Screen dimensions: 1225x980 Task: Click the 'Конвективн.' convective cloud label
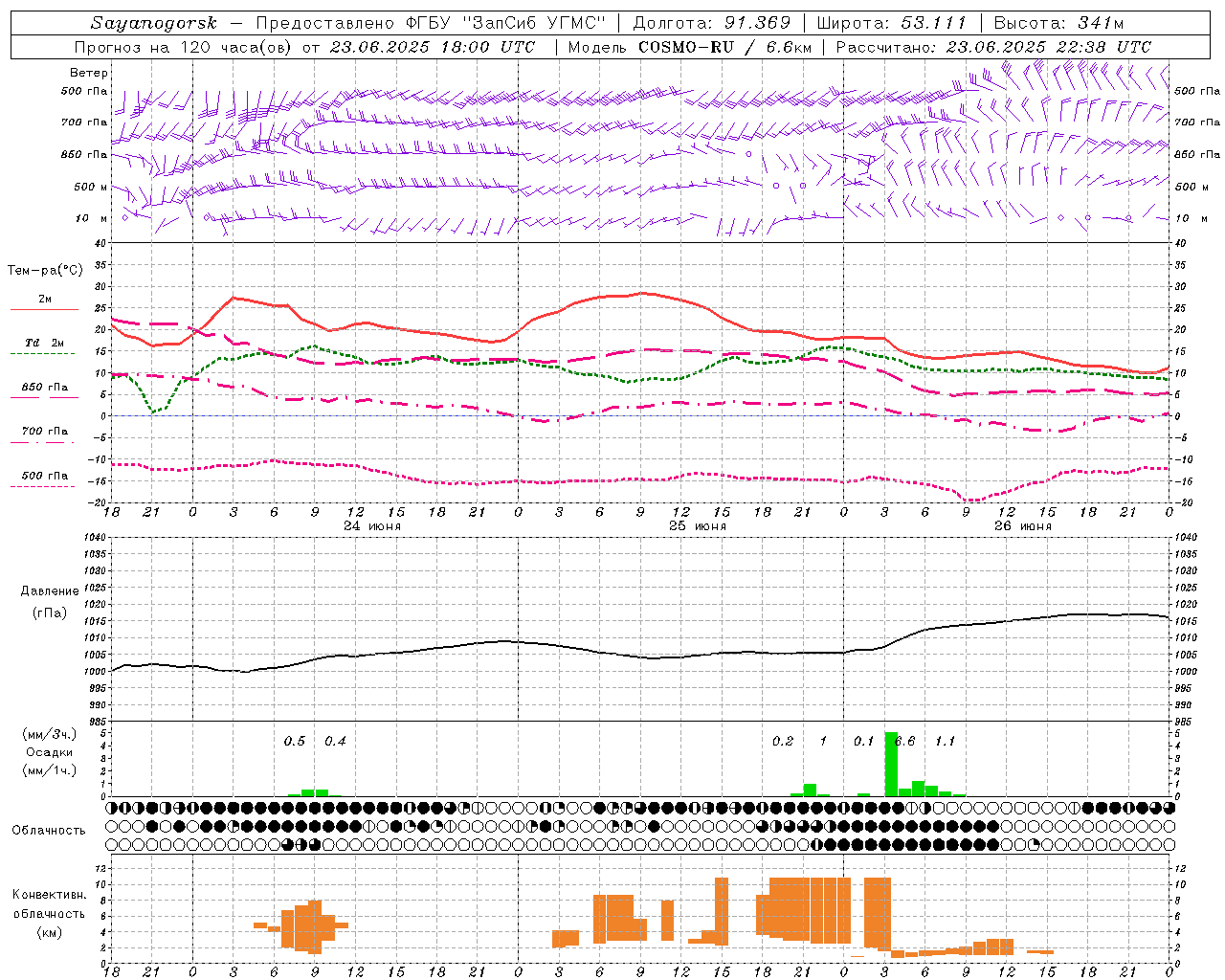pos(49,895)
